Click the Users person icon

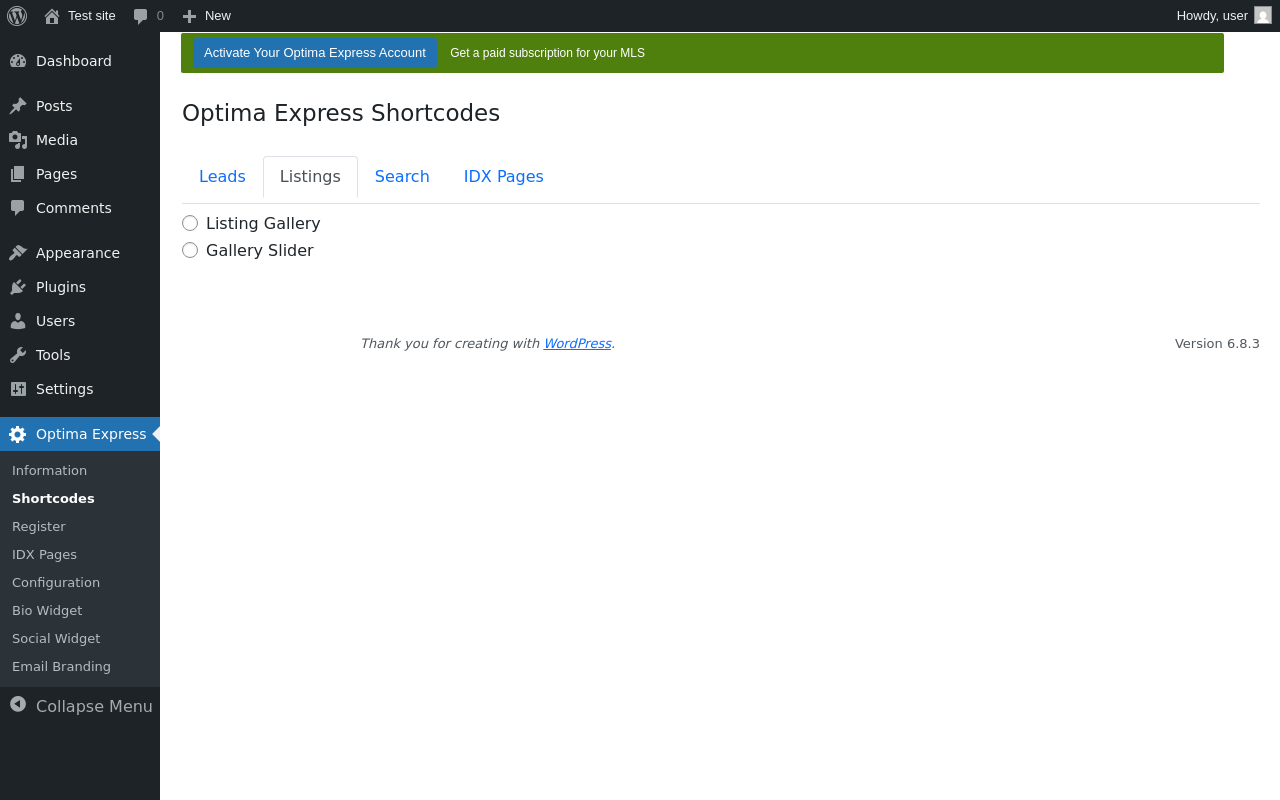pos(18,321)
